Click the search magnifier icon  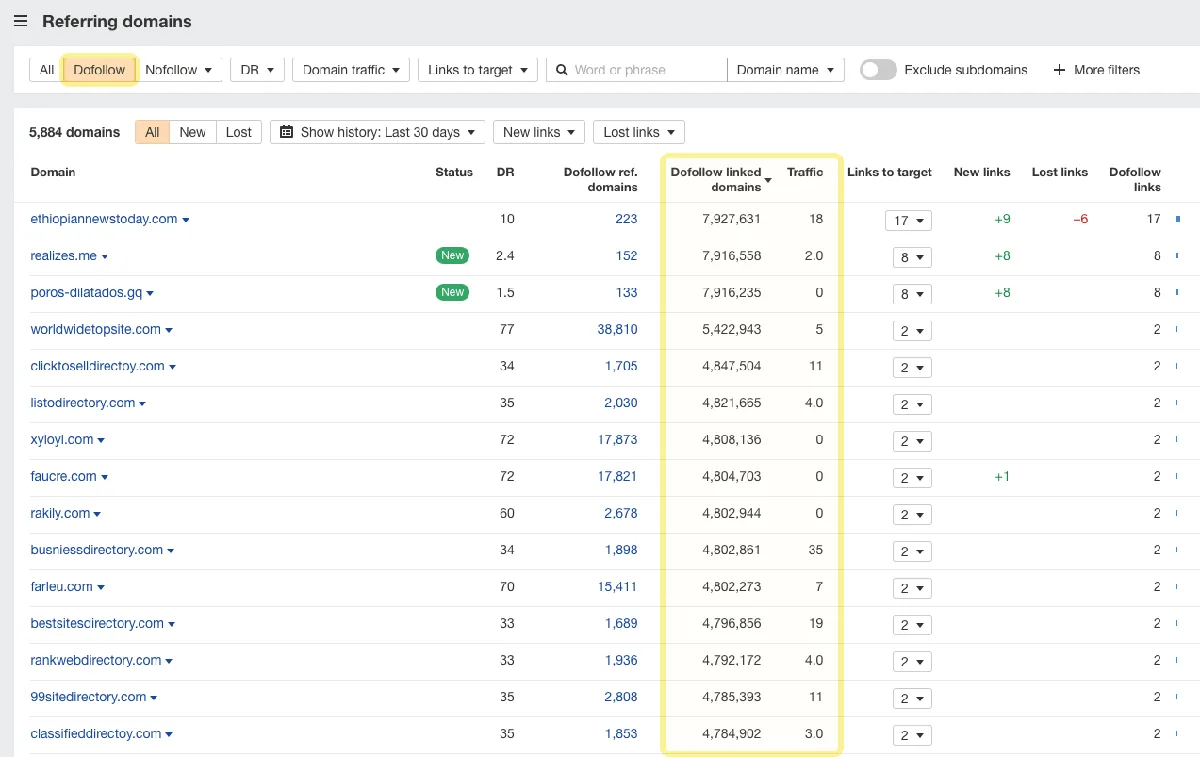point(562,70)
